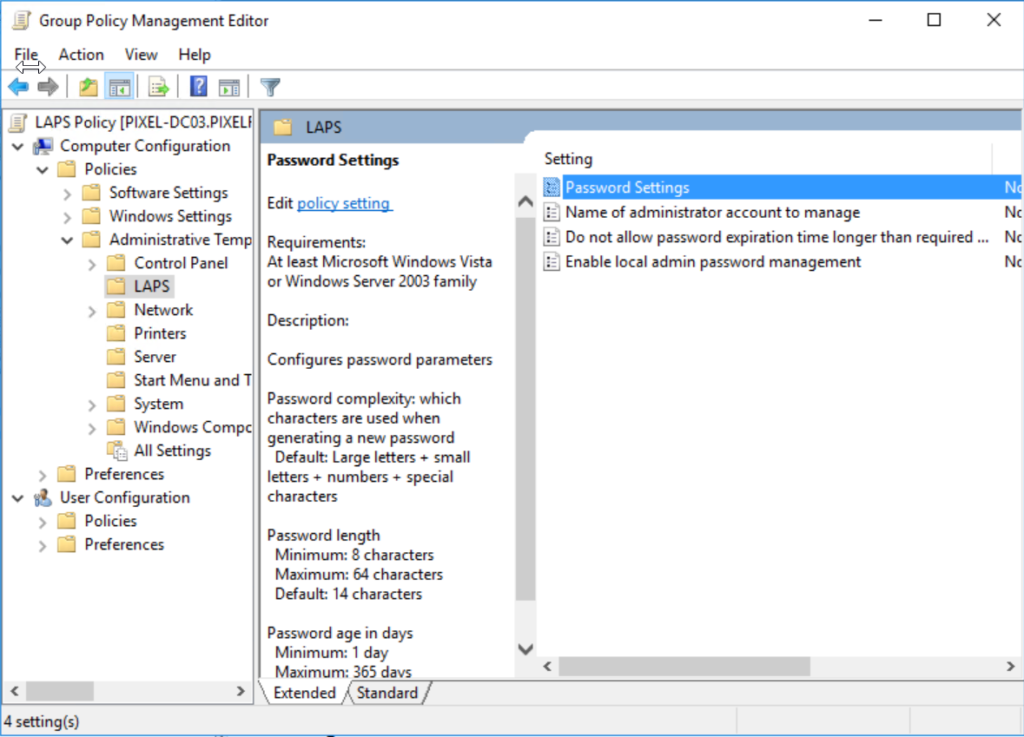
Task: Toggle the Show/Hide Console Tree icon
Action: click(x=120, y=86)
